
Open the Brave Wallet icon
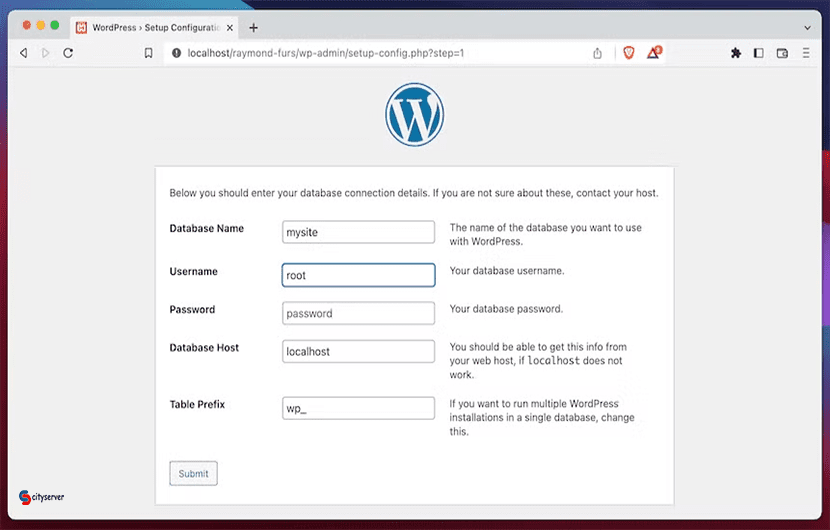pos(782,53)
